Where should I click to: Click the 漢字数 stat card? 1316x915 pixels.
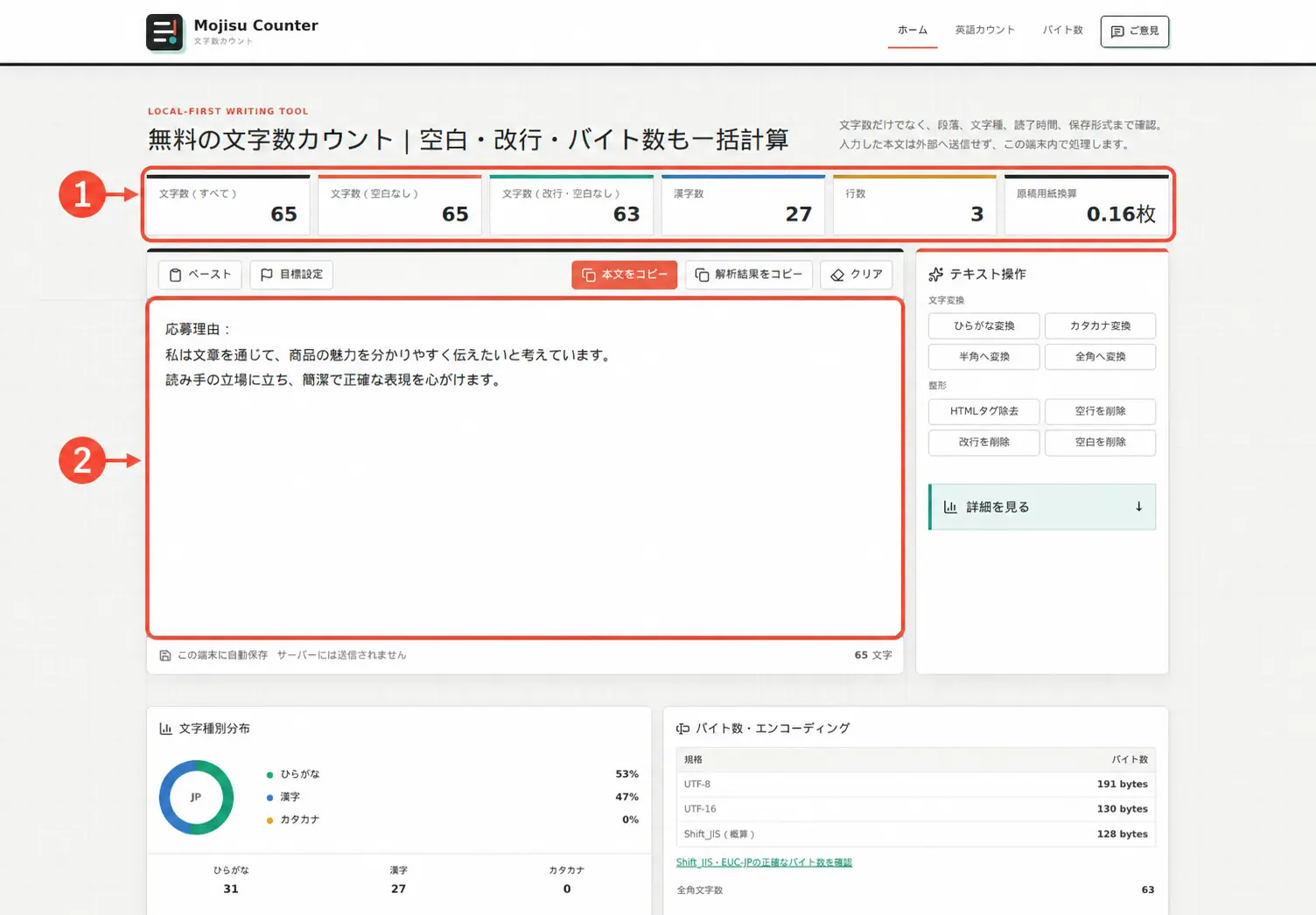click(743, 206)
